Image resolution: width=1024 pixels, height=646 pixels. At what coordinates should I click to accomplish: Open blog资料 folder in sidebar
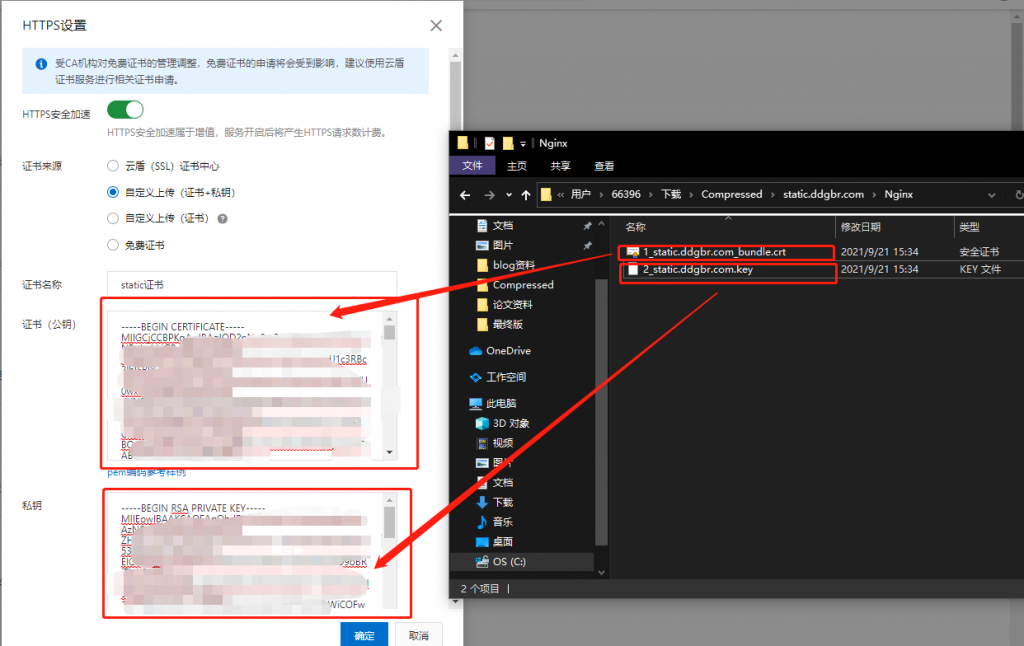[x=513, y=265]
